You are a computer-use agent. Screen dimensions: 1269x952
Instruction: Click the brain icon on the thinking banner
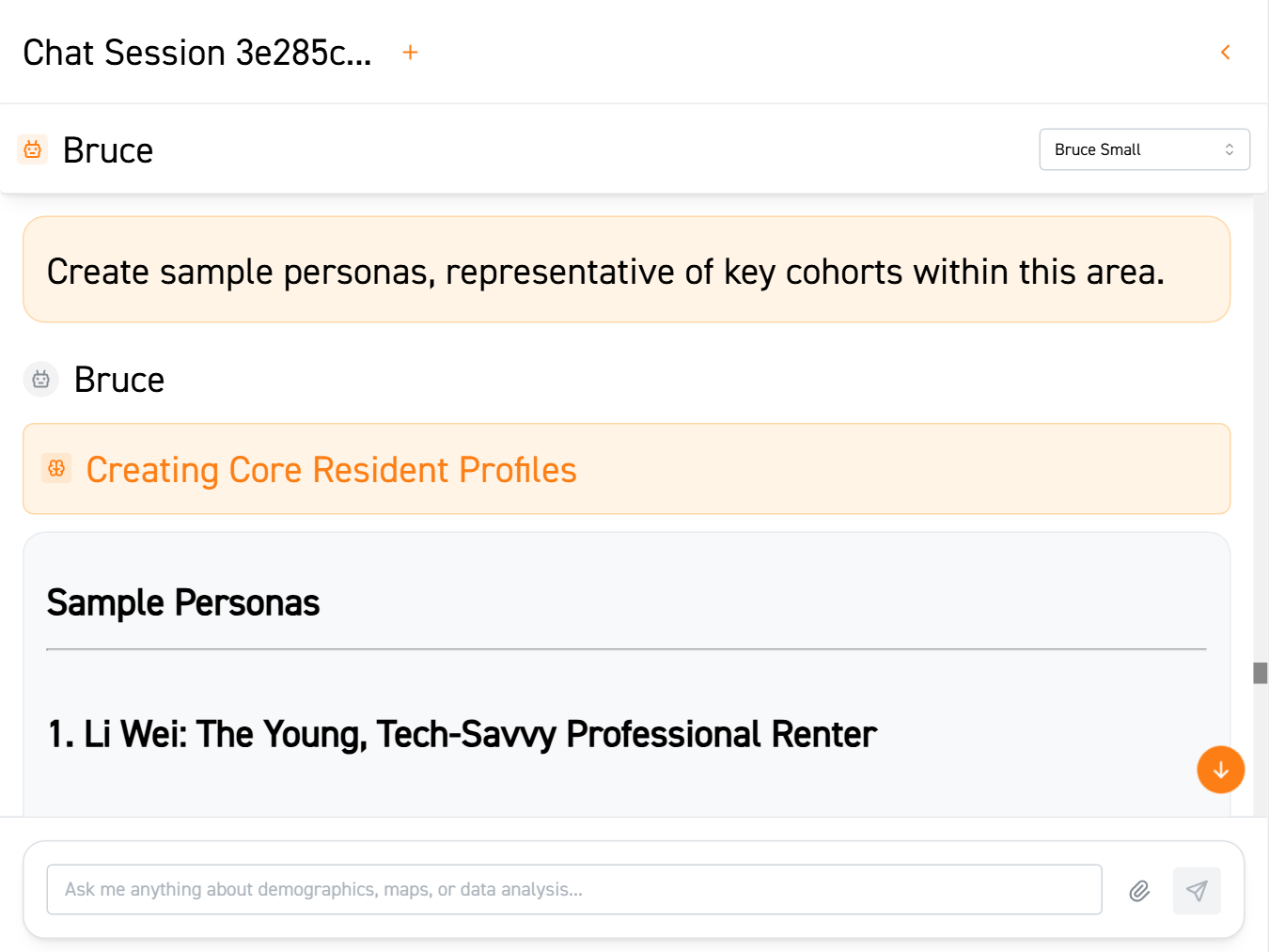click(x=57, y=467)
